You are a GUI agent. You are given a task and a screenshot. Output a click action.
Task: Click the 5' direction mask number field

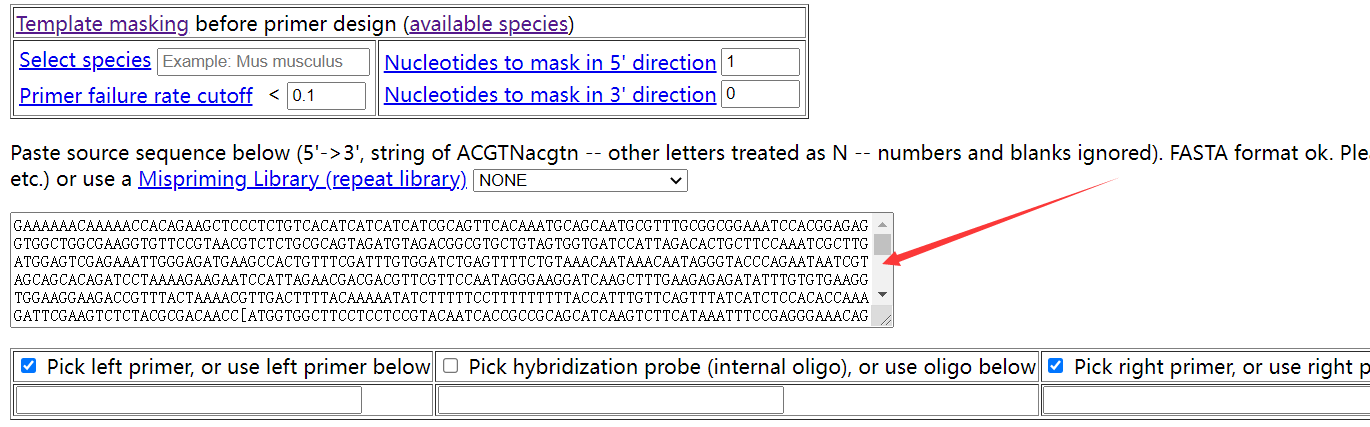click(759, 62)
